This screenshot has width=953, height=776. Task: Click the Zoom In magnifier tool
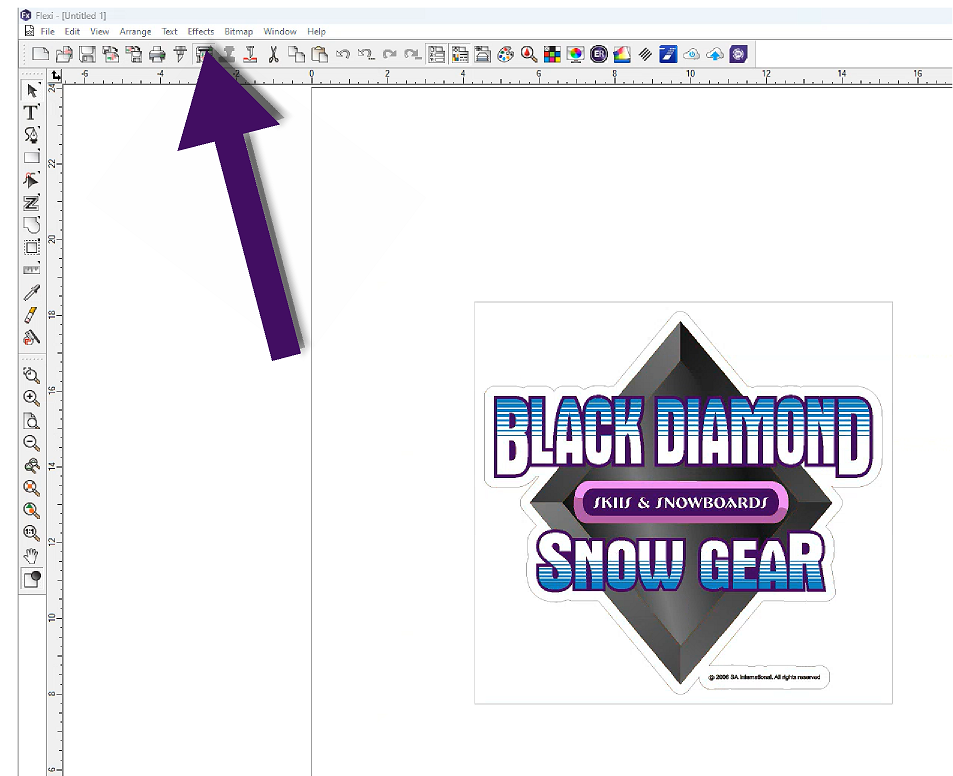pyautogui.click(x=31, y=398)
